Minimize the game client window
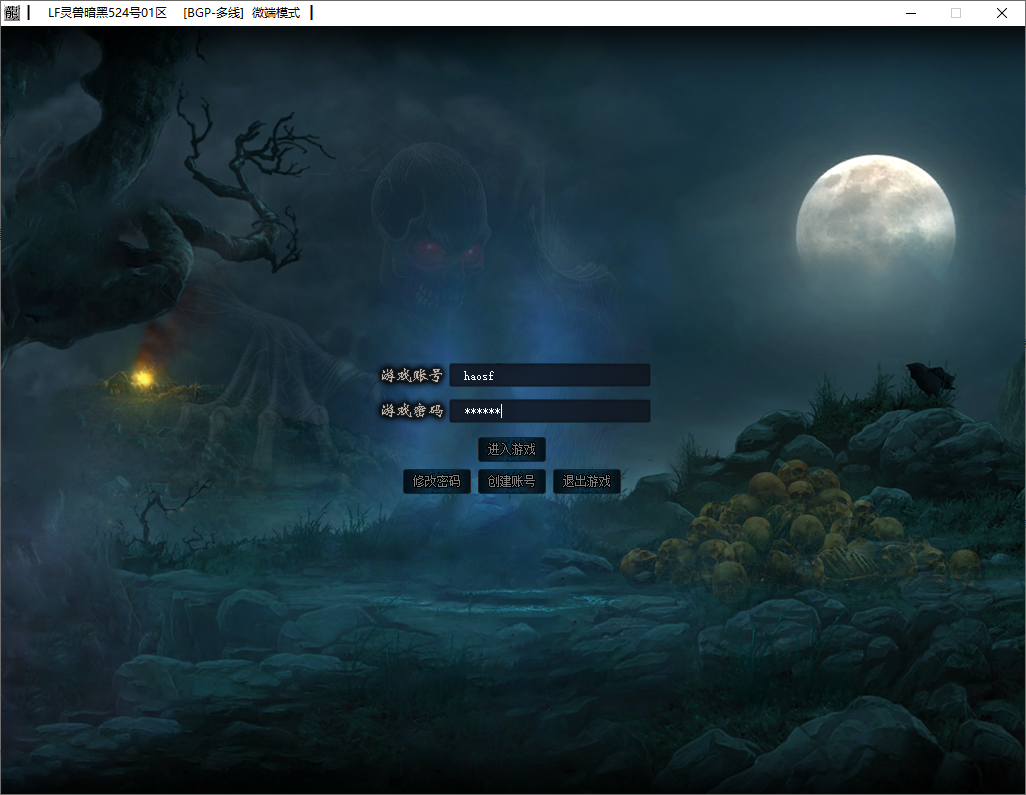Viewport: 1026px width, 795px height. (910, 13)
